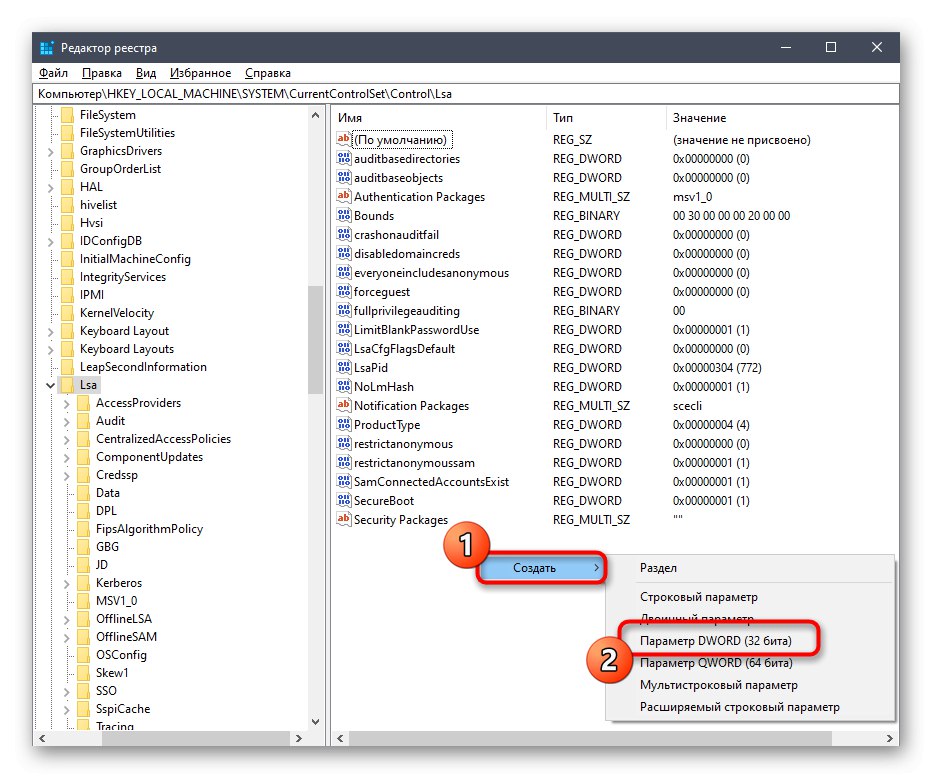
Task: Open the Справка menu
Action: tap(267, 73)
